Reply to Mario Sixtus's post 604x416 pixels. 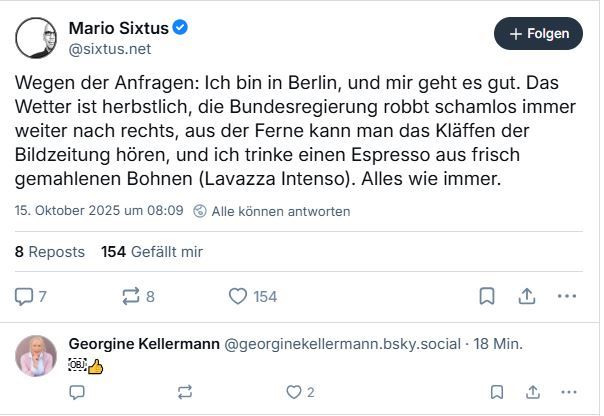click(26, 296)
